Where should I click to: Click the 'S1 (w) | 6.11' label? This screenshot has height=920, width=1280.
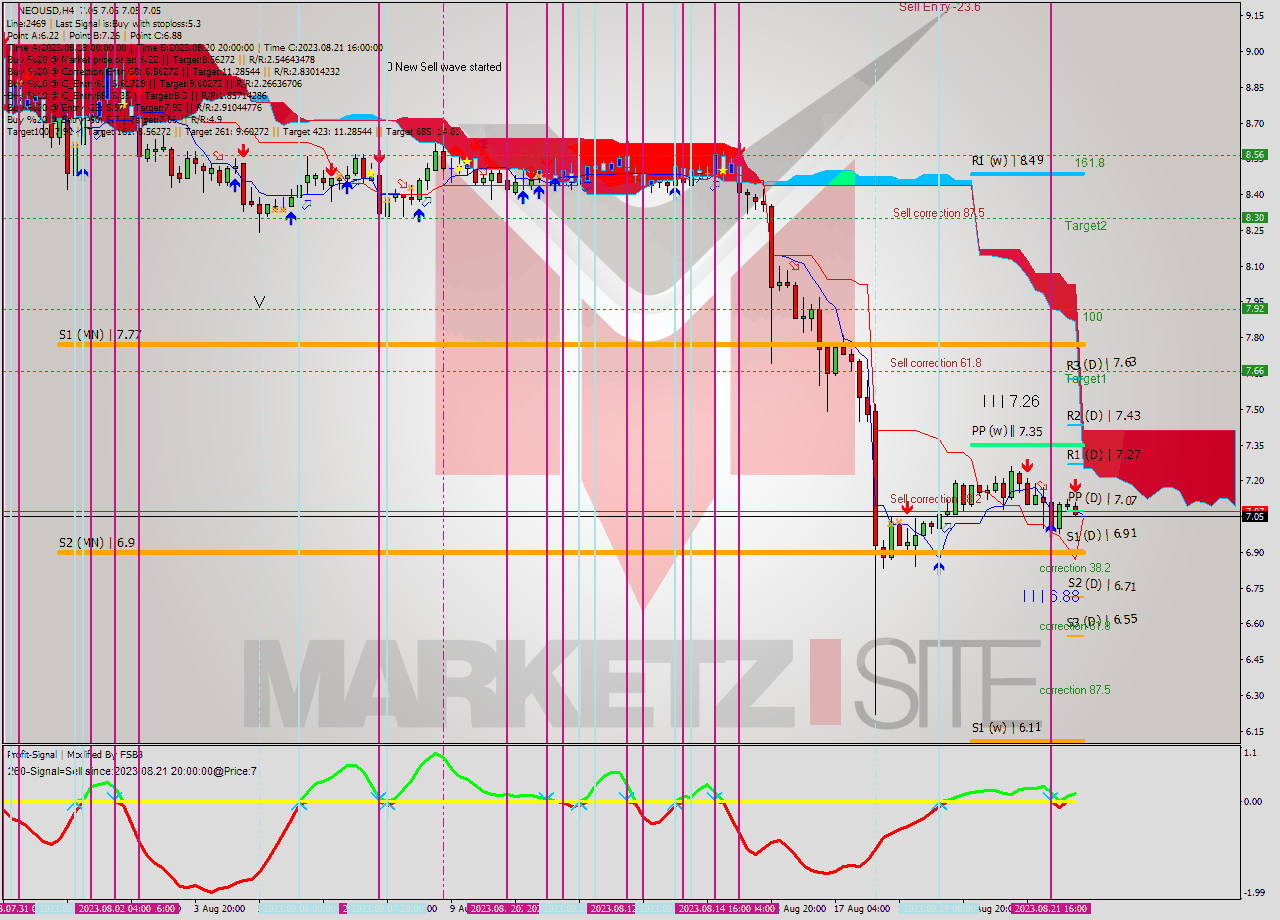coord(1007,728)
